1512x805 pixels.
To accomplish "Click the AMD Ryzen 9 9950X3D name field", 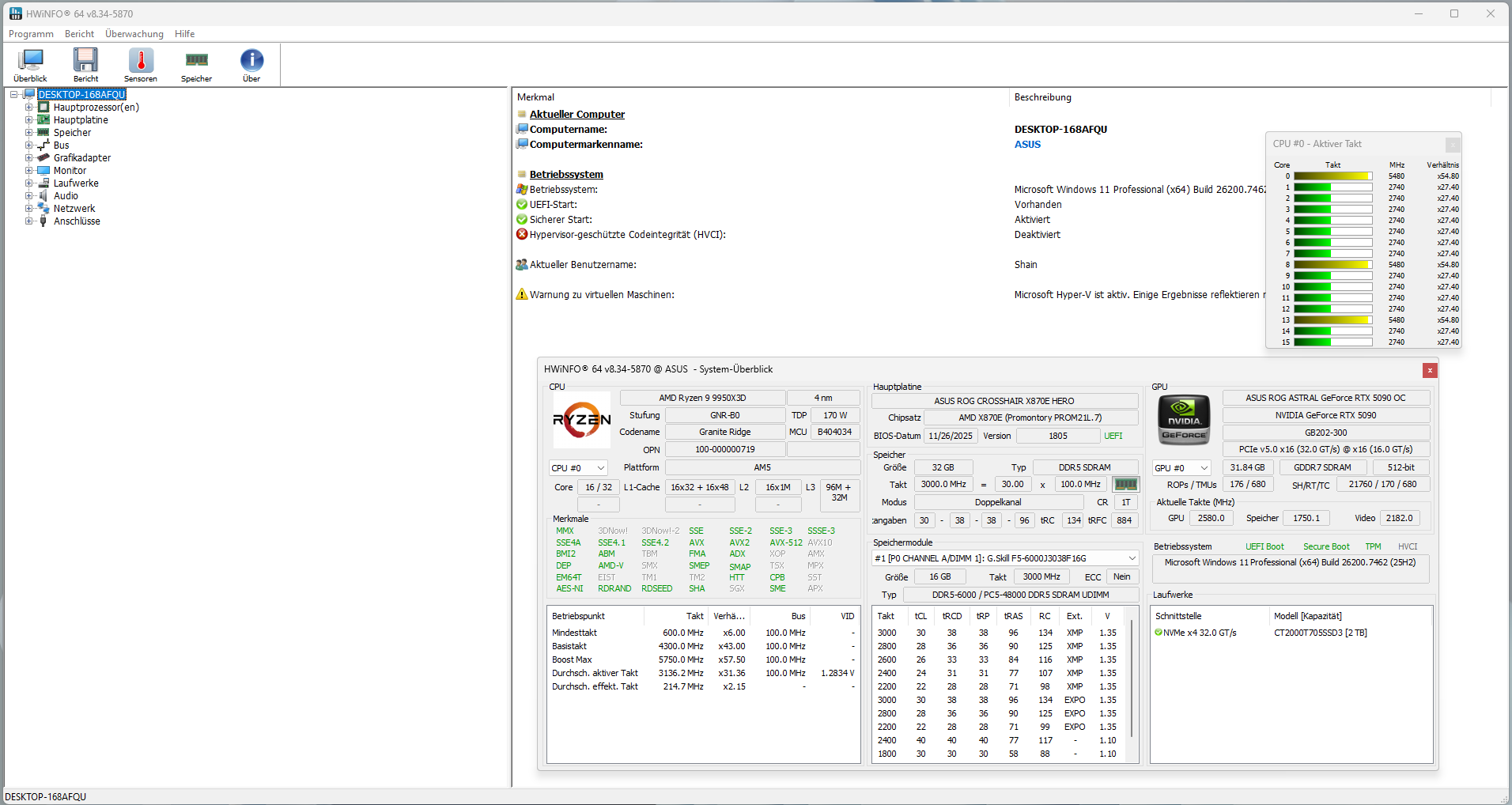I will [x=702, y=398].
